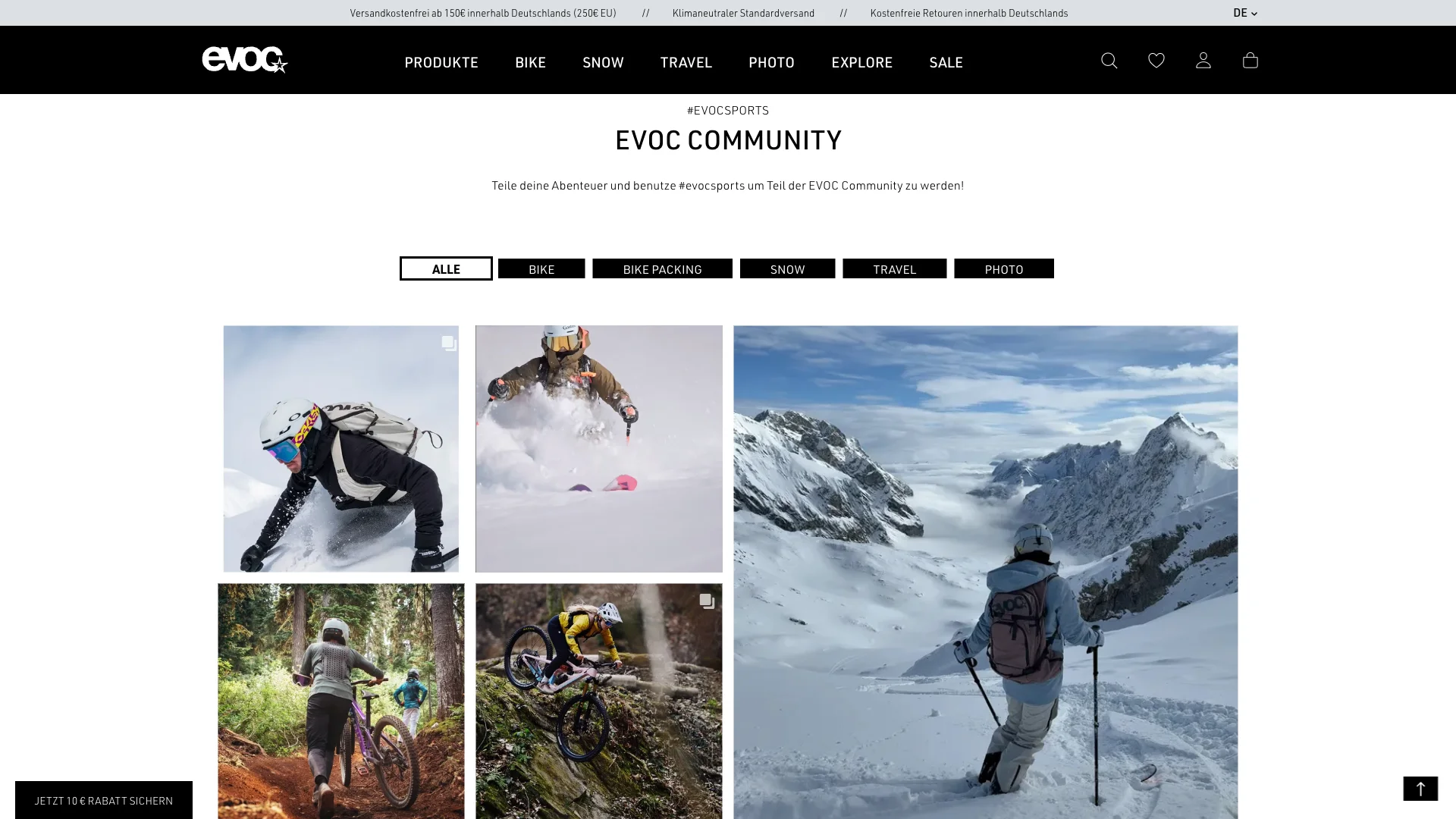This screenshot has width=1456, height=819.
Task: Open the powder skiing photo thumbnail
Action: [x=598, y=449]
